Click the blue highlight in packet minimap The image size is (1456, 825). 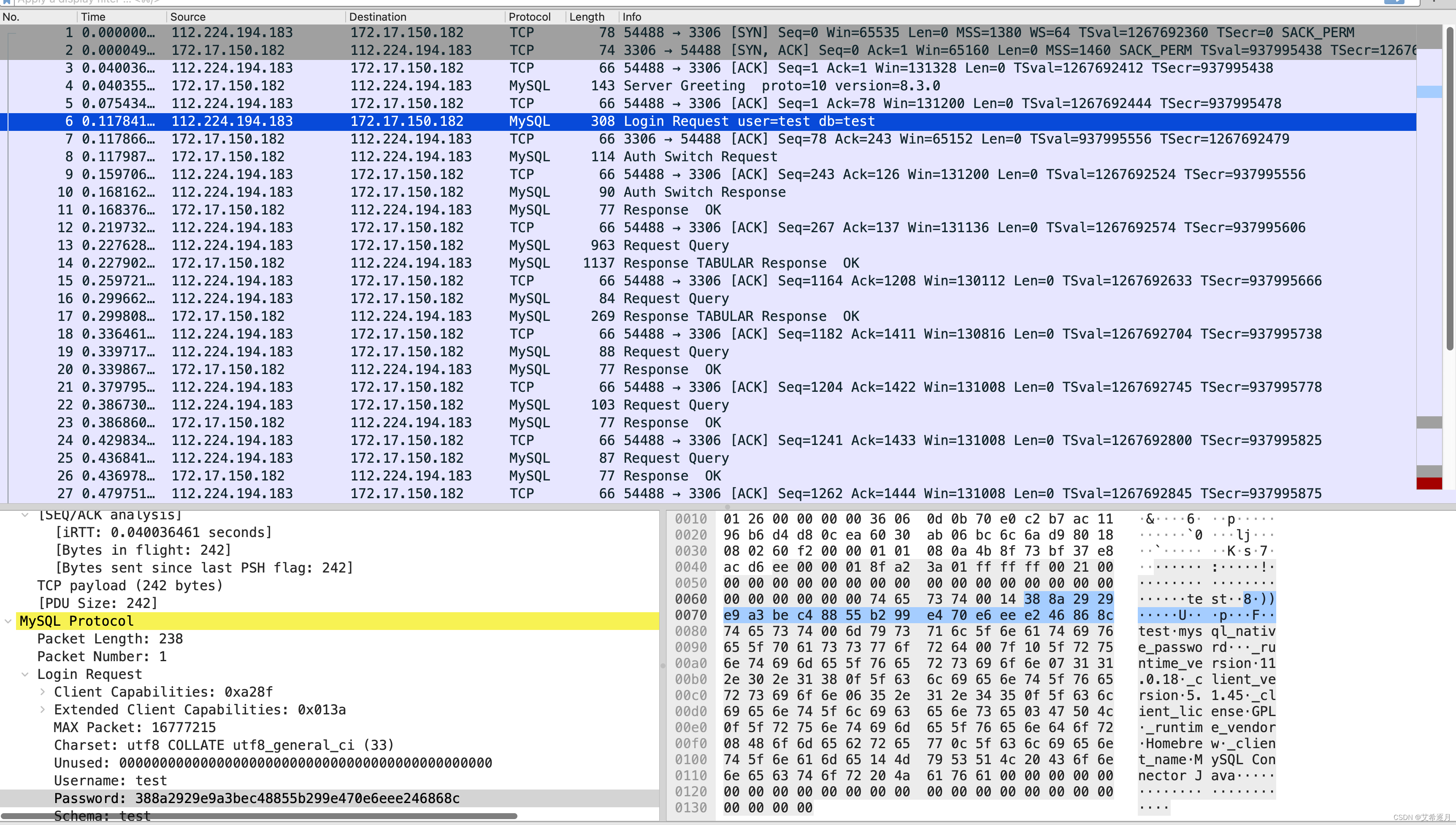[1429, 92]
